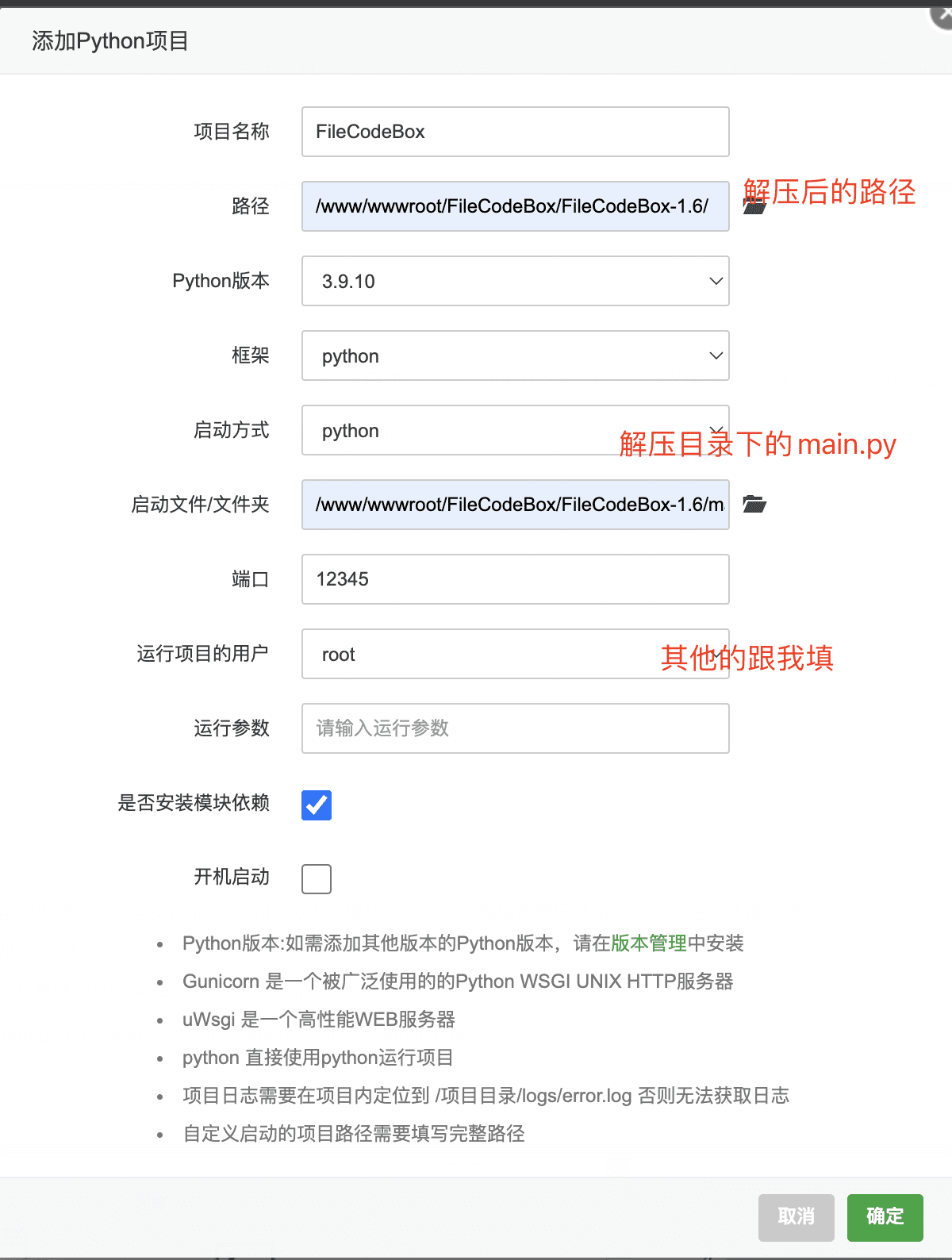Click 启动文件/文件夹 path input field

[516, 505]
